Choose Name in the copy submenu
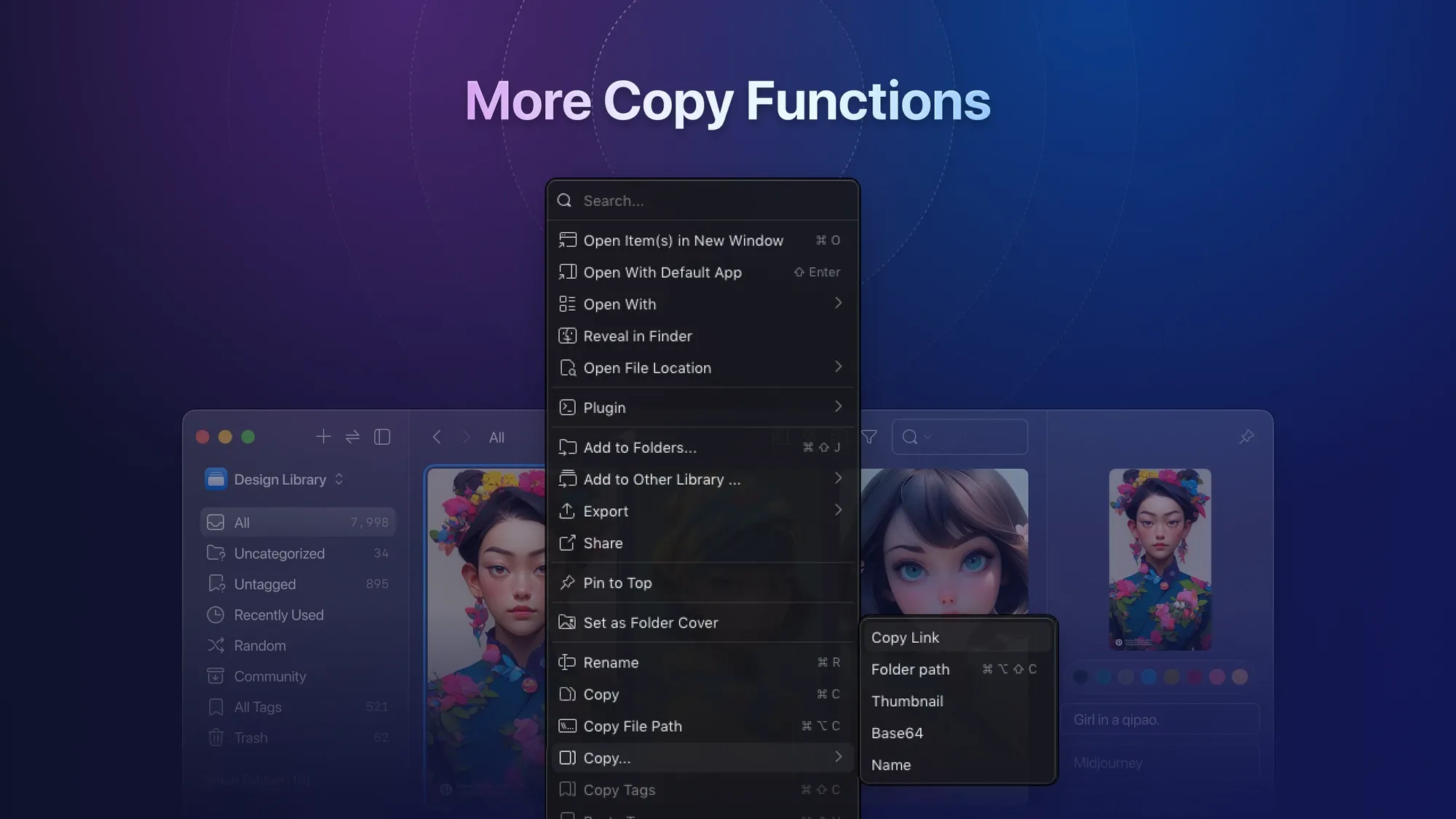 957,765
